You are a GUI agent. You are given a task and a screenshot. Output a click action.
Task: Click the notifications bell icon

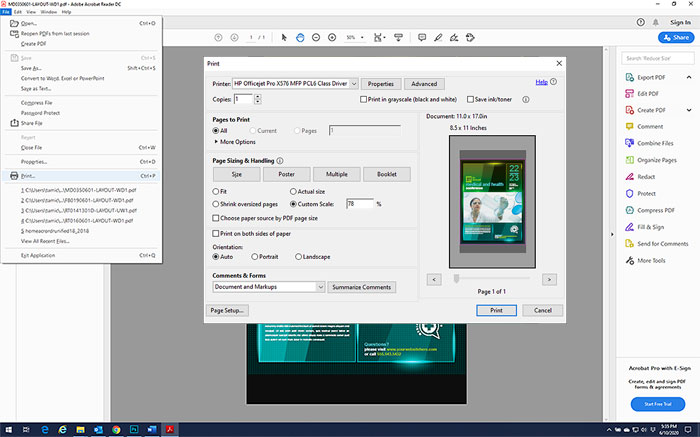pyautogui.click(x=656, y=22)
